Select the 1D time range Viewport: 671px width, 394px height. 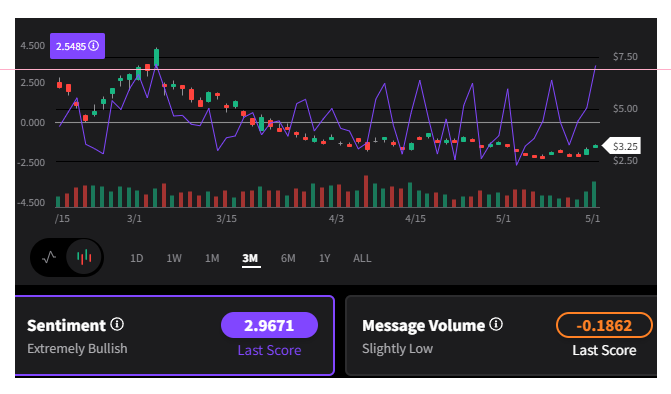[137, 258]
